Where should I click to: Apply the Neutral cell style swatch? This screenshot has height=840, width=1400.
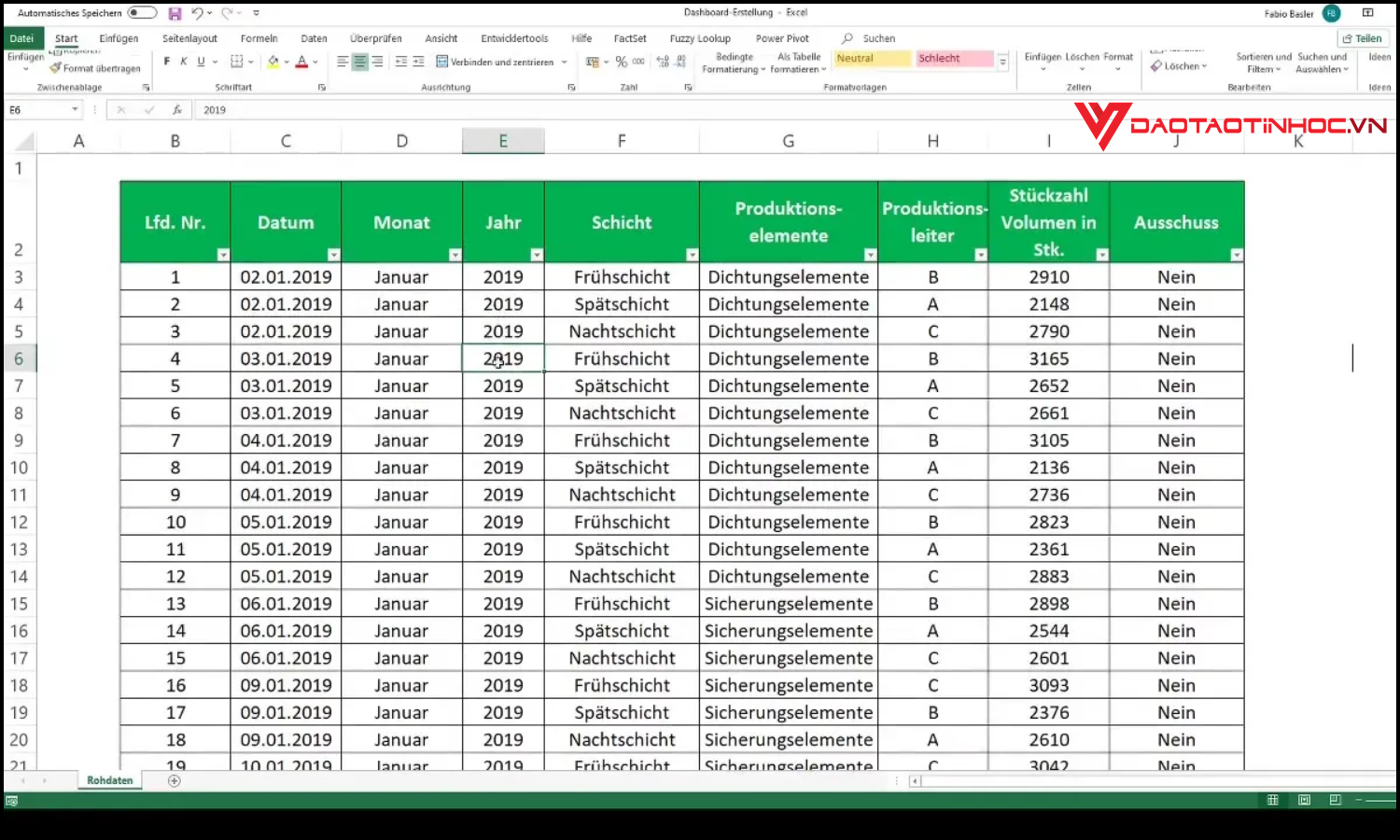pos(872,58)
